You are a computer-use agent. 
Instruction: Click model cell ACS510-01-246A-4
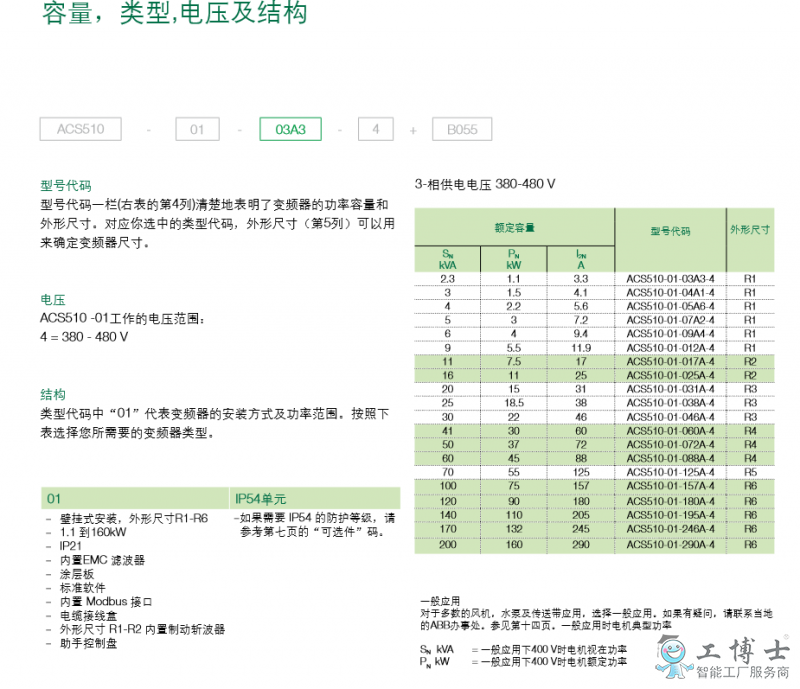point(670,529)
